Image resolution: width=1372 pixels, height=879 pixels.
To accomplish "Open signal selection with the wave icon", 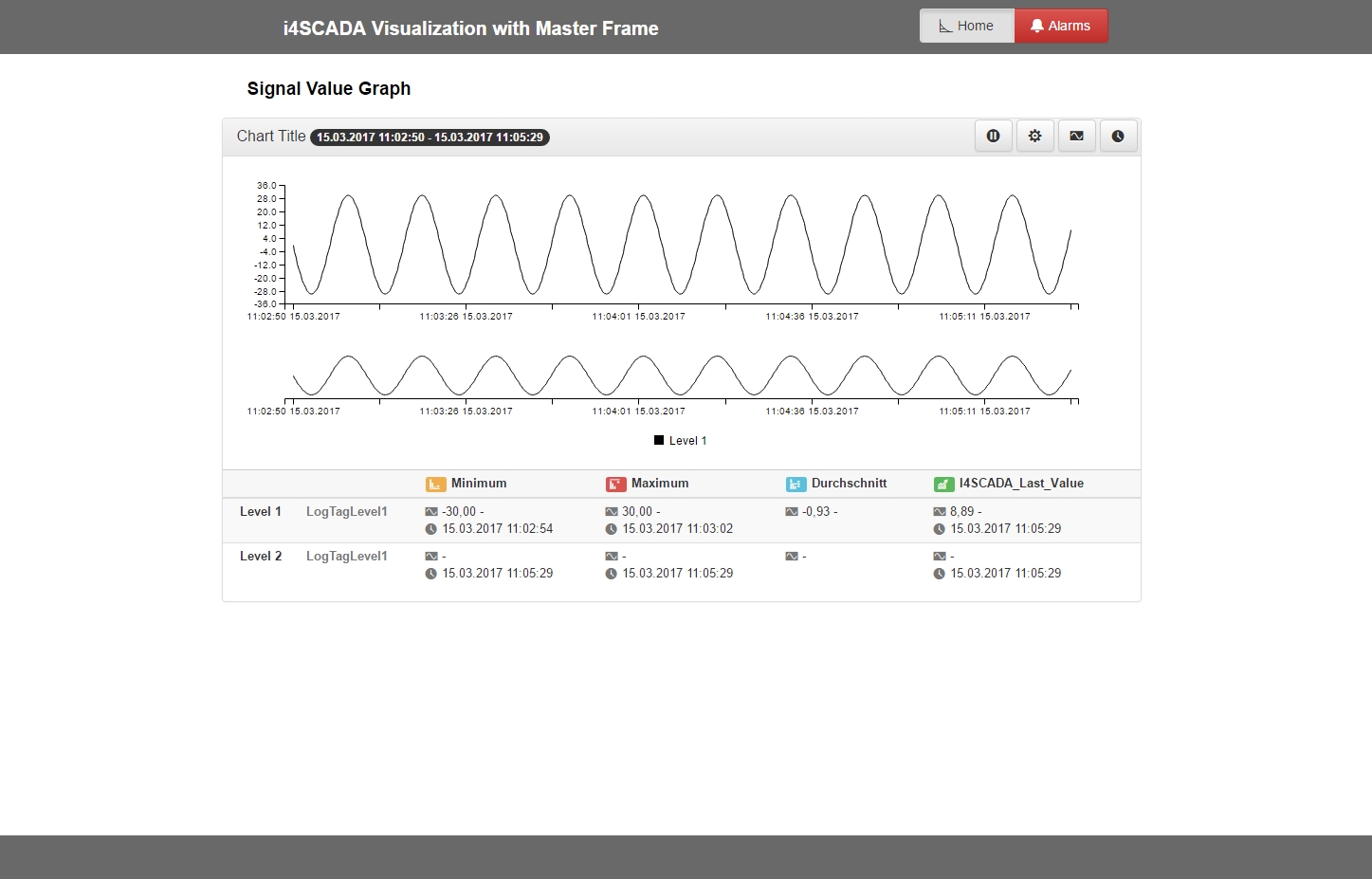I will click(1077, 136).
